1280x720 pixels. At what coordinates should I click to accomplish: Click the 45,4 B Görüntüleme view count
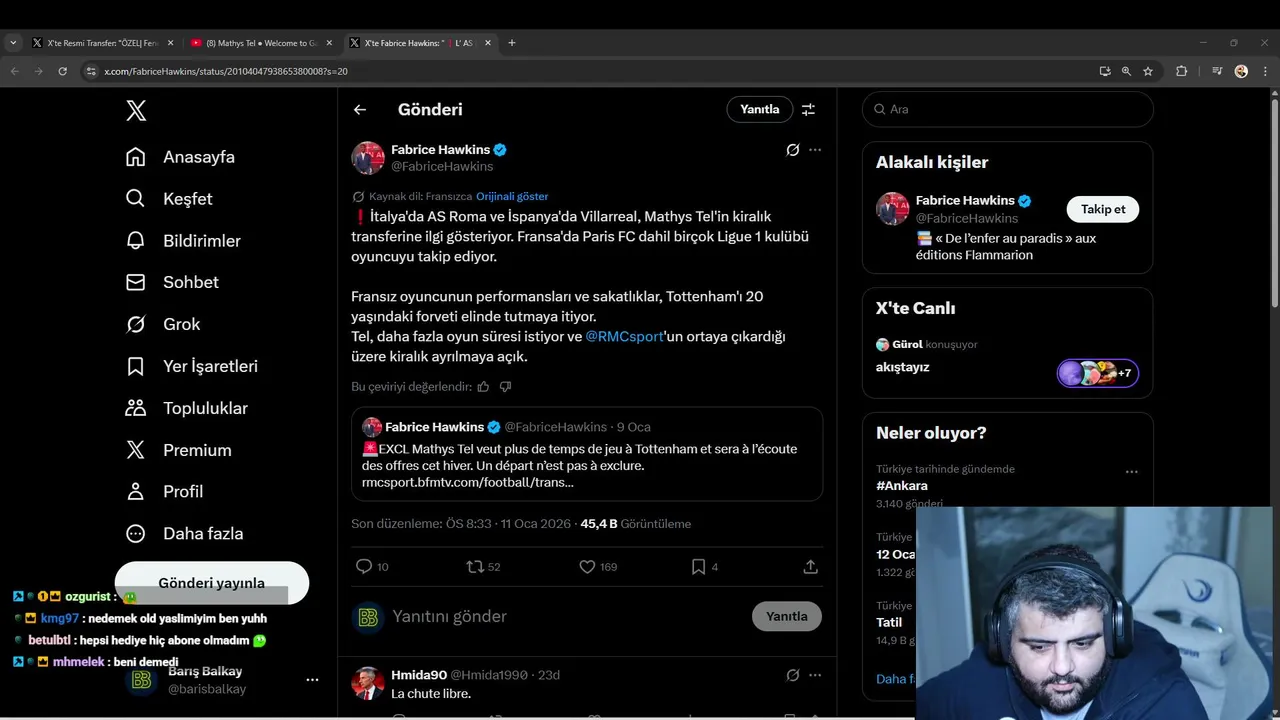click(635, 524)
